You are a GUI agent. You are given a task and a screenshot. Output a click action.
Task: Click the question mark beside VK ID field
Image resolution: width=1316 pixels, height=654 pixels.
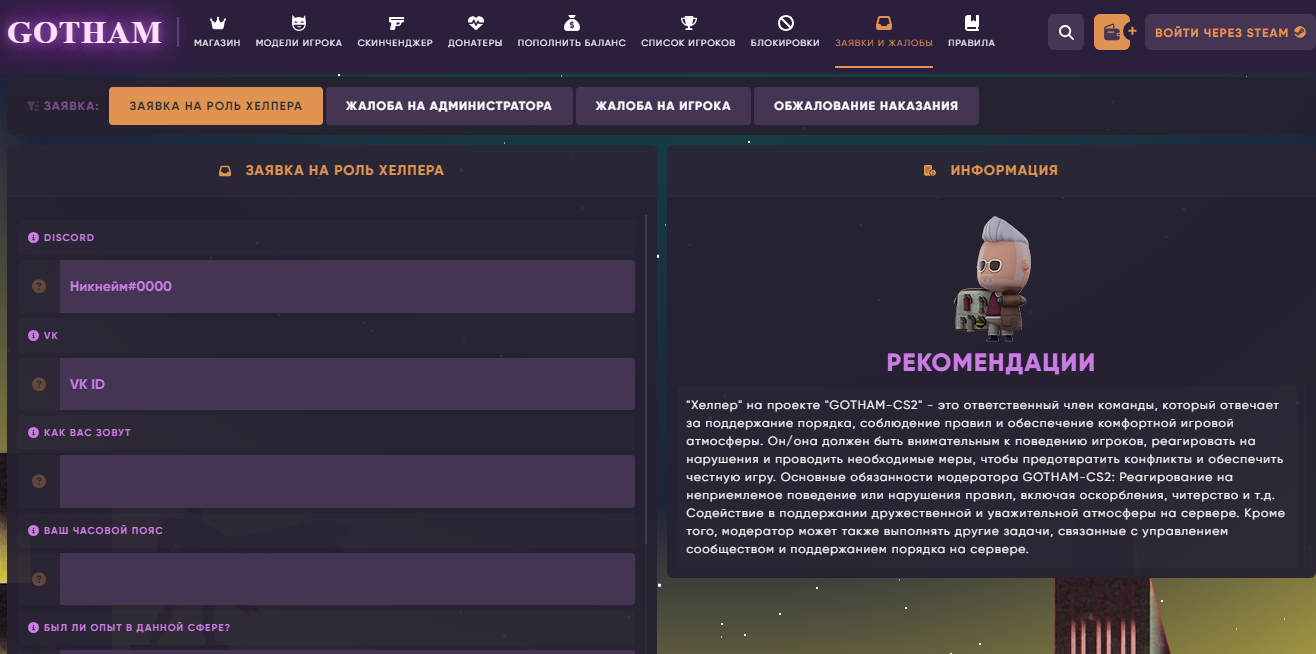pyautogui.click(x=39, y=384)
